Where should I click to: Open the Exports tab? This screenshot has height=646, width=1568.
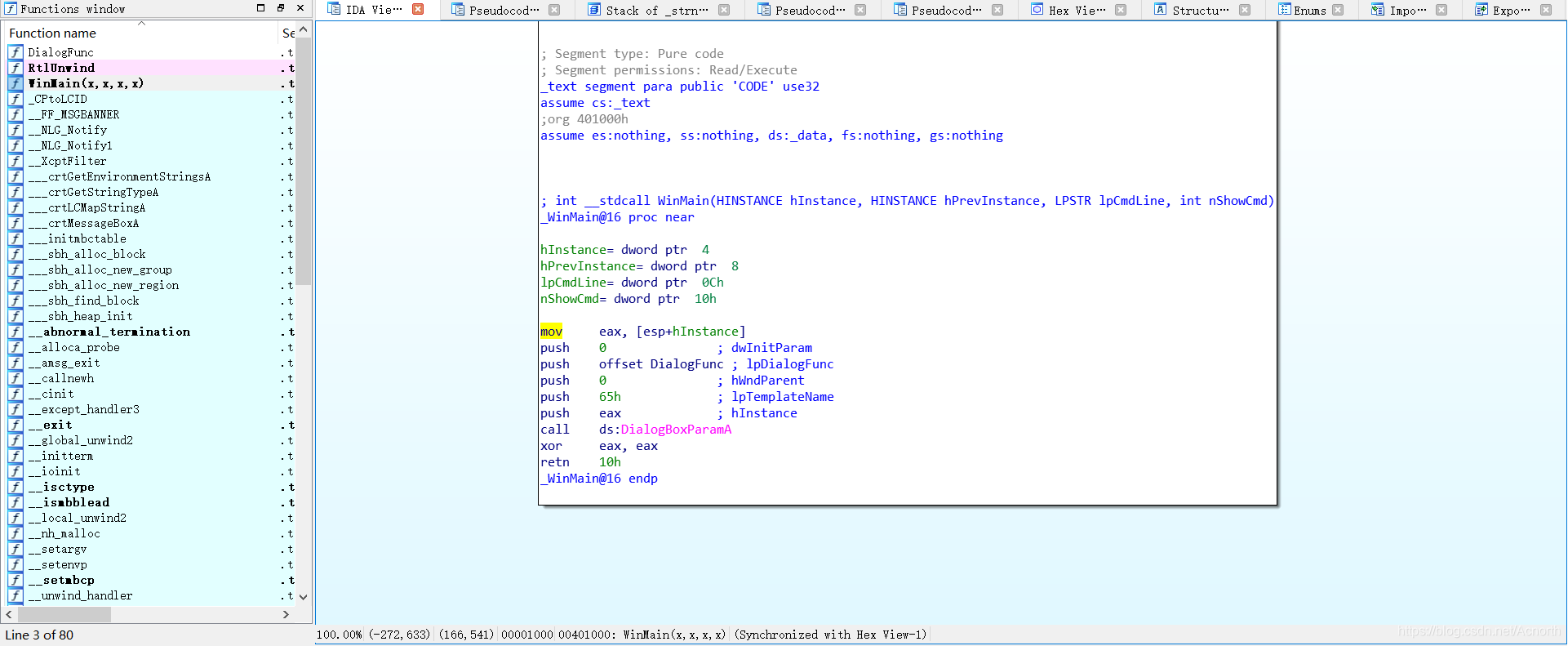(x=1512, y=10)
